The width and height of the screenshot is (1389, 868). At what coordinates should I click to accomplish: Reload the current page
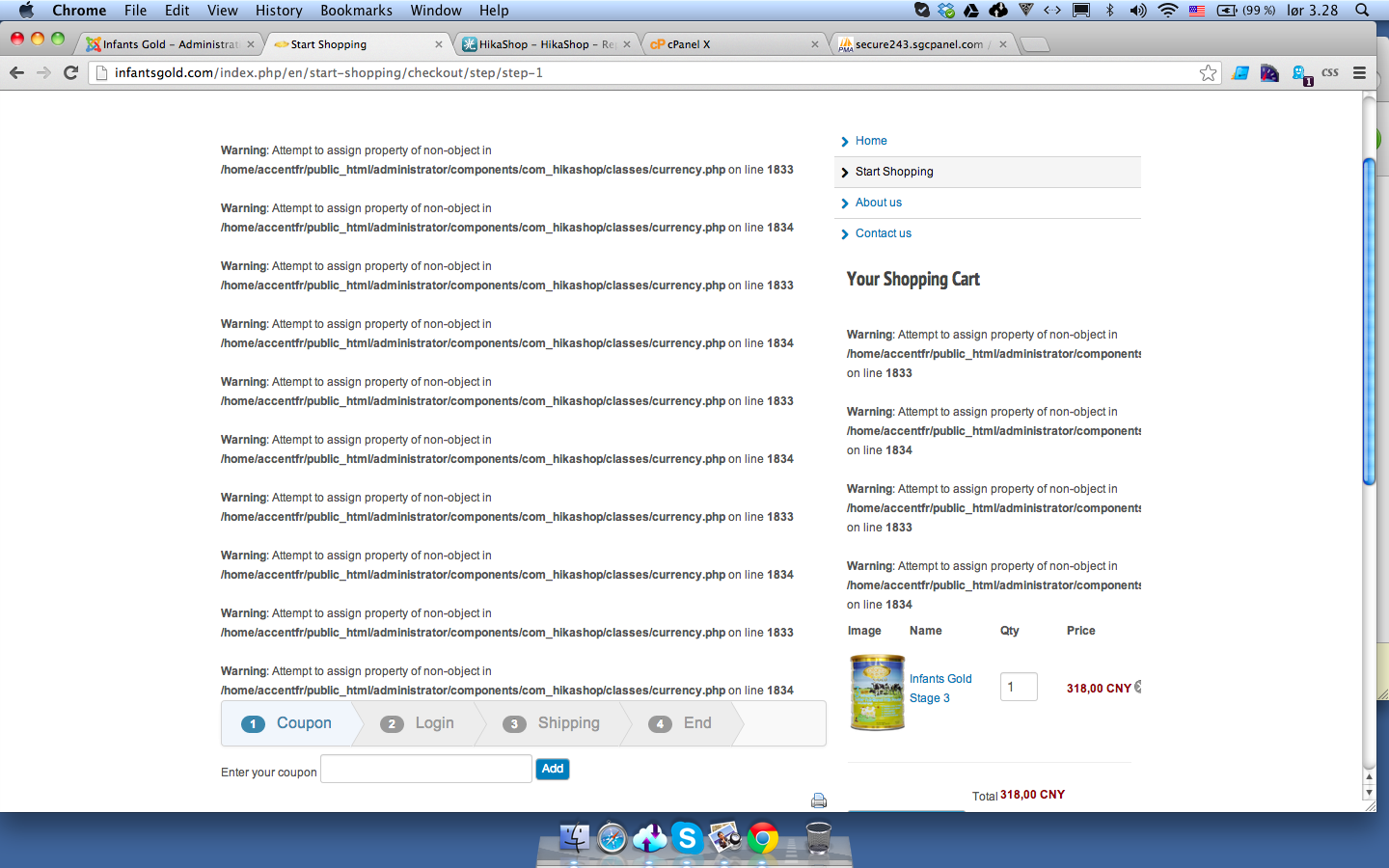click(70, 72)
